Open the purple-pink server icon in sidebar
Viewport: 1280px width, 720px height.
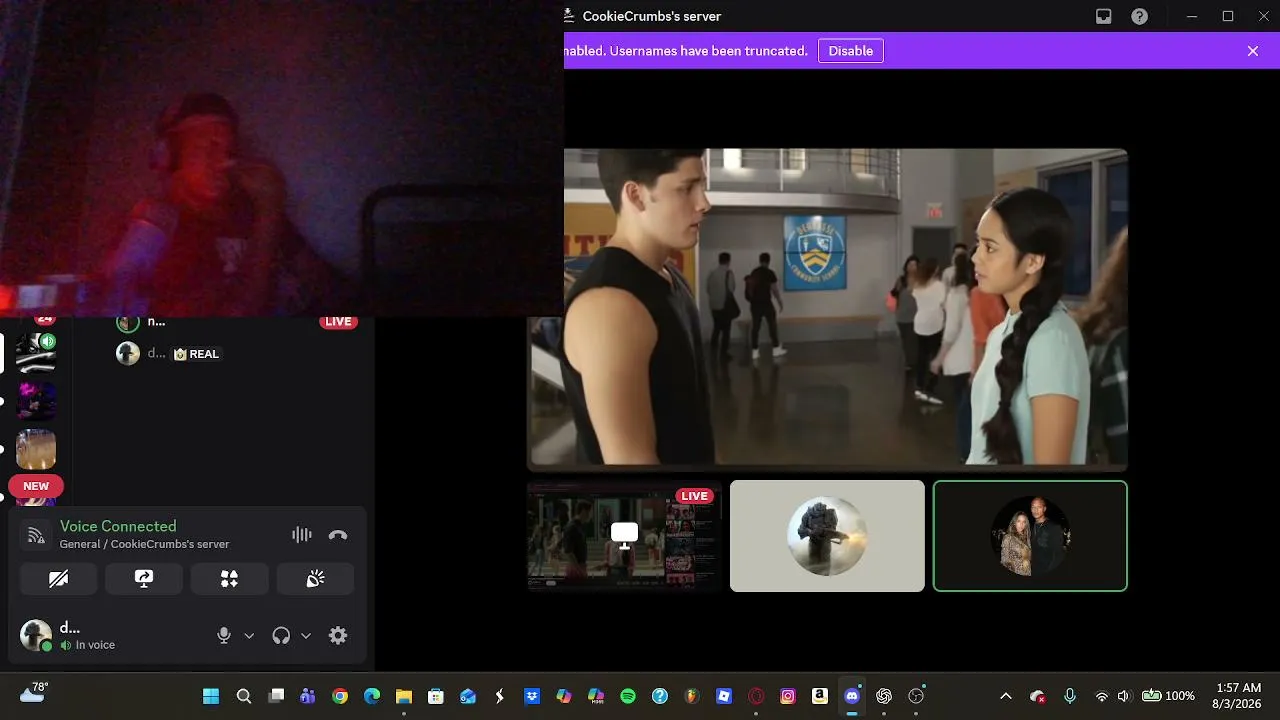36,401
